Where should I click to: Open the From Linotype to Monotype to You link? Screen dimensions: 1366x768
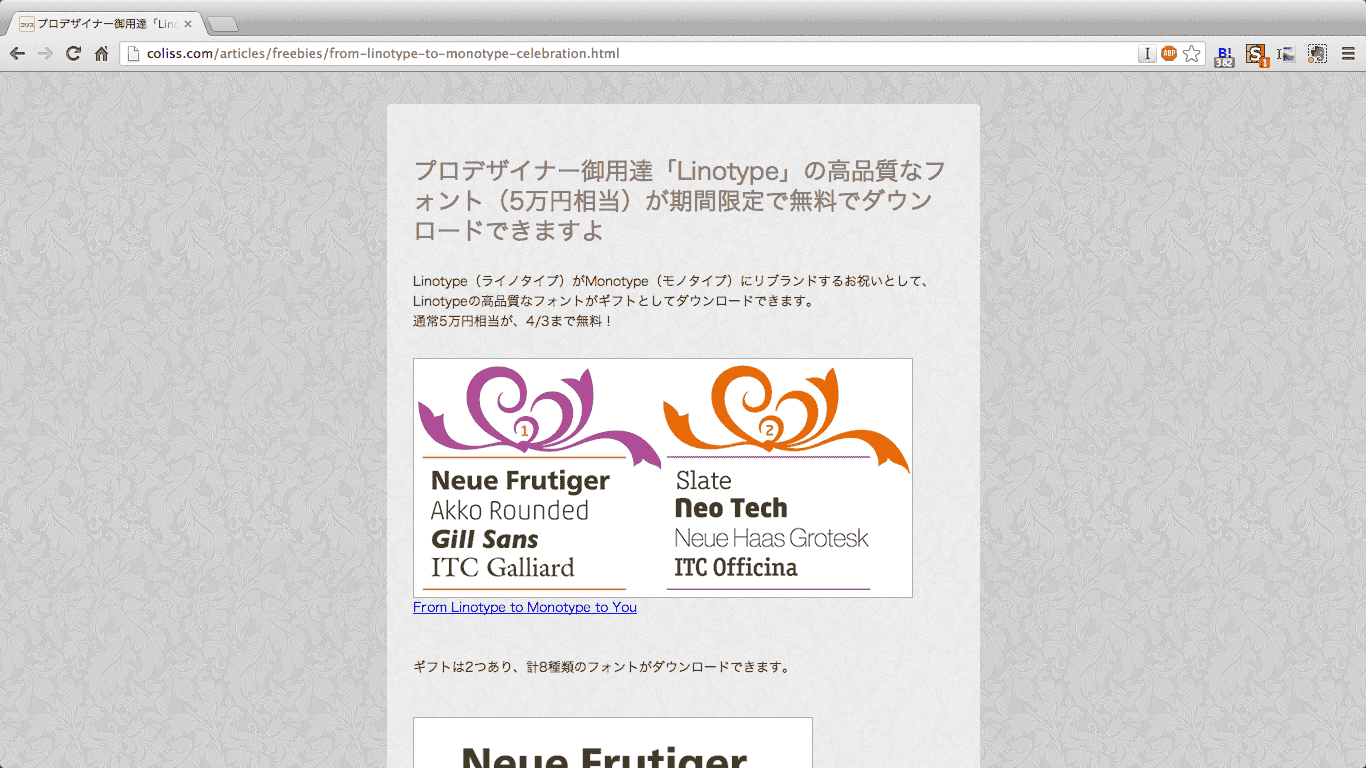coord(525,607)
